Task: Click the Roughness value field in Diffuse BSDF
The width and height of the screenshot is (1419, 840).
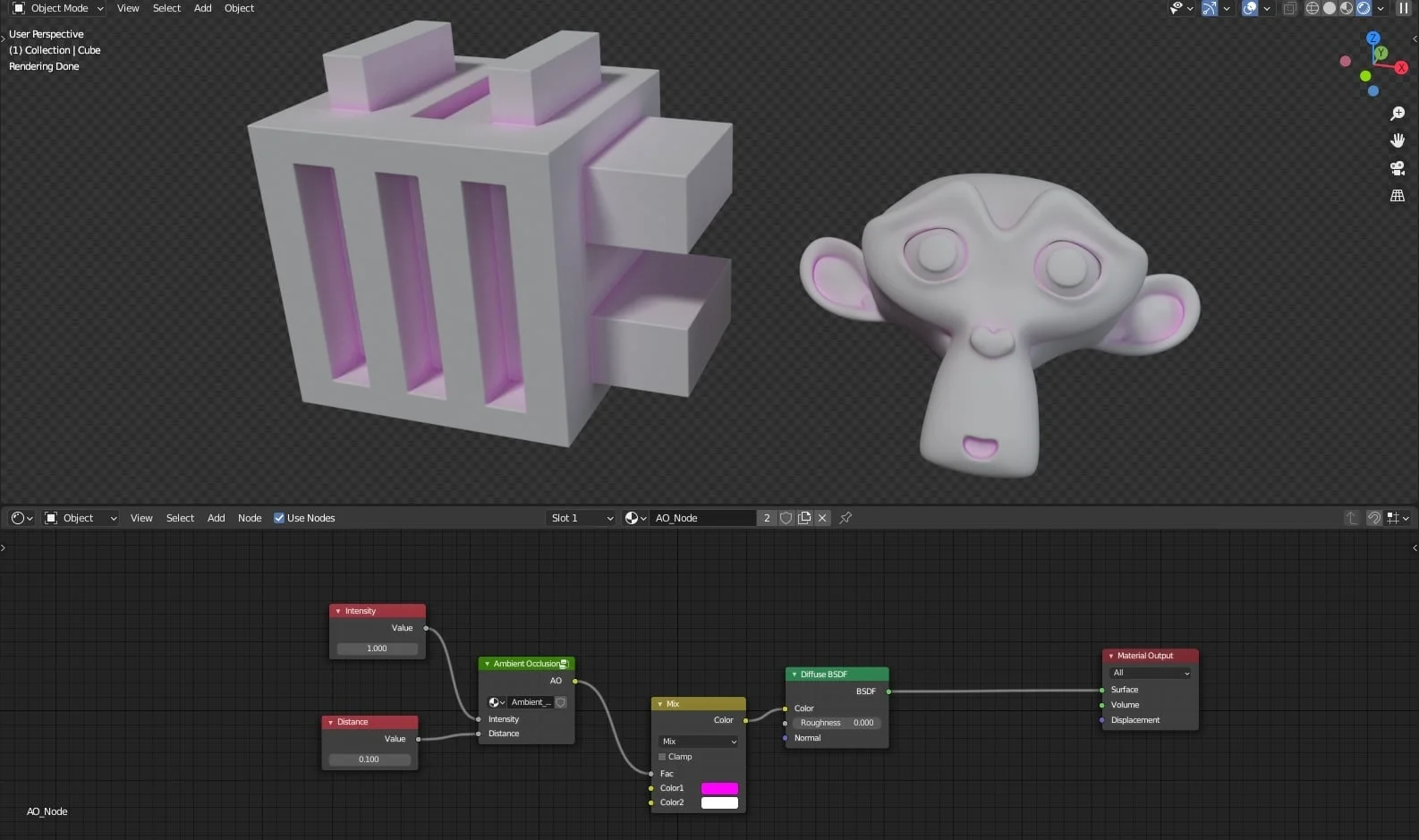Action: 836,723
